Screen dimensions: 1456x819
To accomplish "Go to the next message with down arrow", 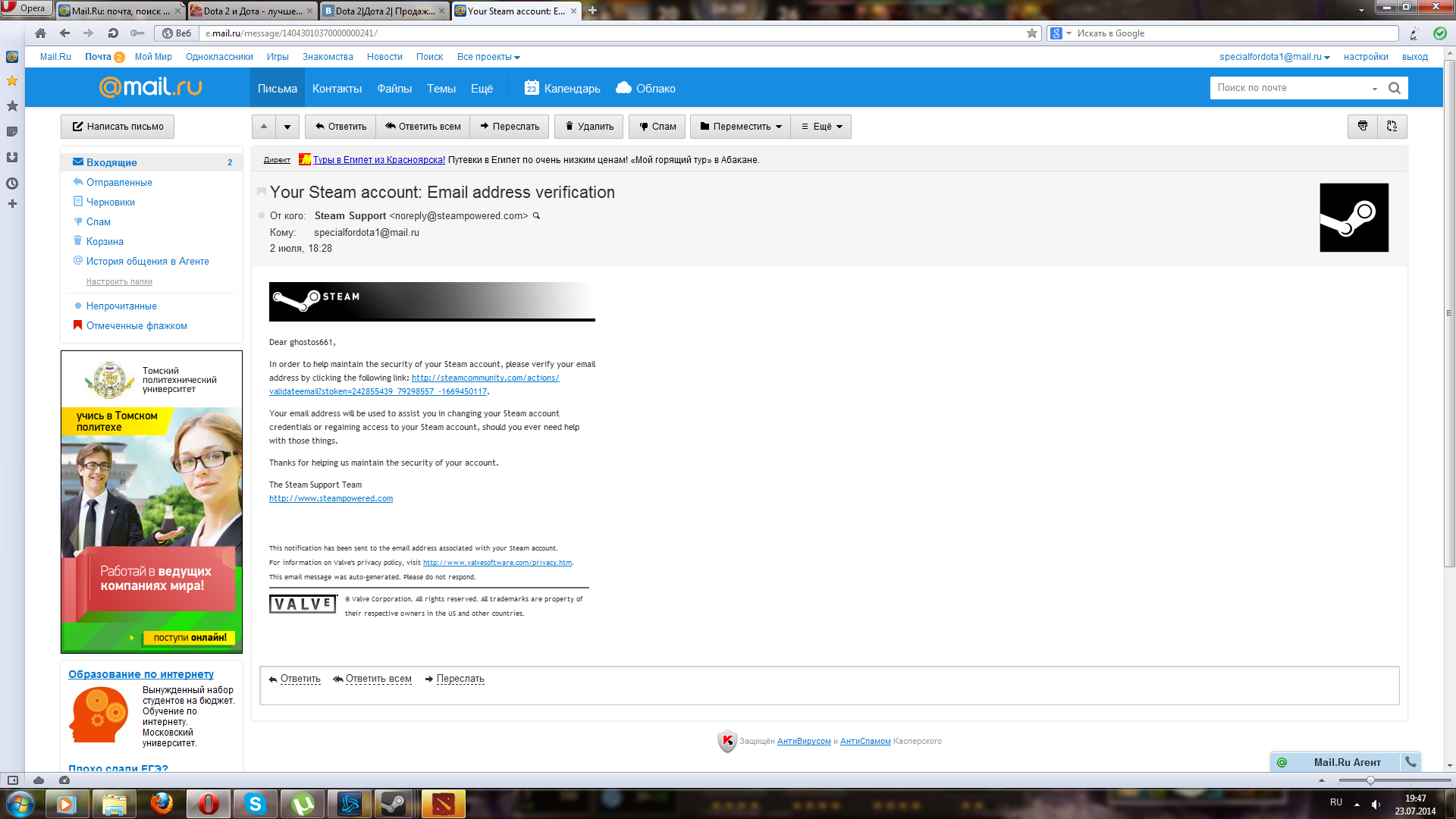I will [x=287, y=127].
